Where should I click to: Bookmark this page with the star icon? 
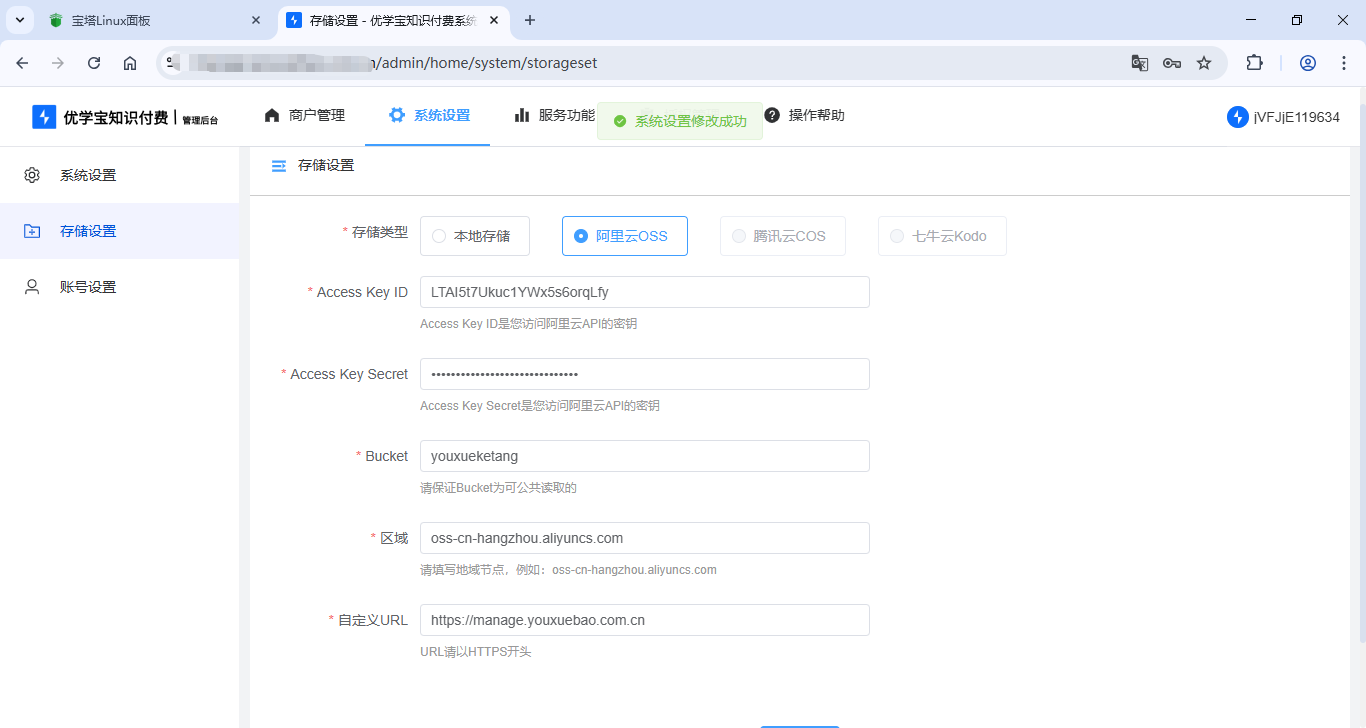pos(1204,63)
